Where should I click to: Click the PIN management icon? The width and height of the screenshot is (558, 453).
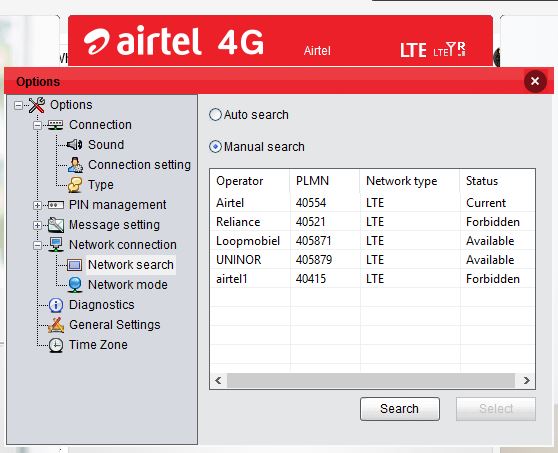tap(56, 205)
